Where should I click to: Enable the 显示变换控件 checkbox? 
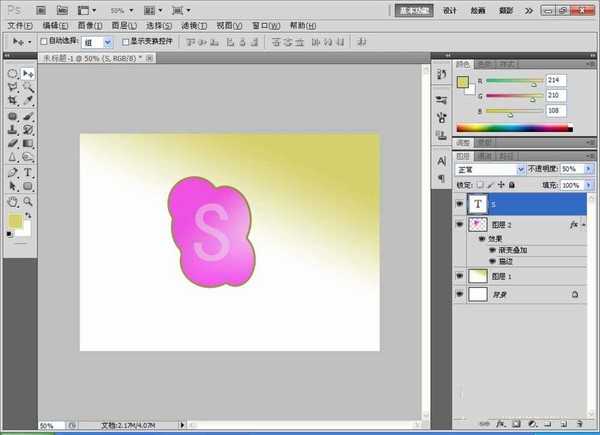(125, 41)
